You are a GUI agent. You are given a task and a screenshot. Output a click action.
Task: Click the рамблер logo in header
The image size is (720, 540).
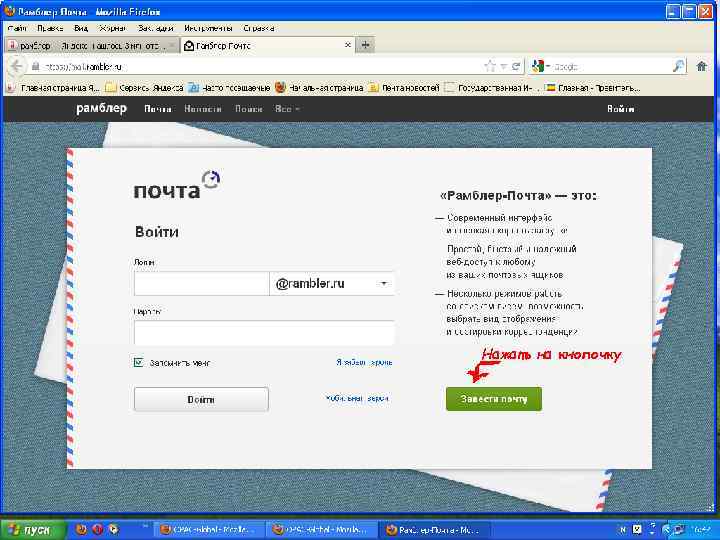click(101, 108)
